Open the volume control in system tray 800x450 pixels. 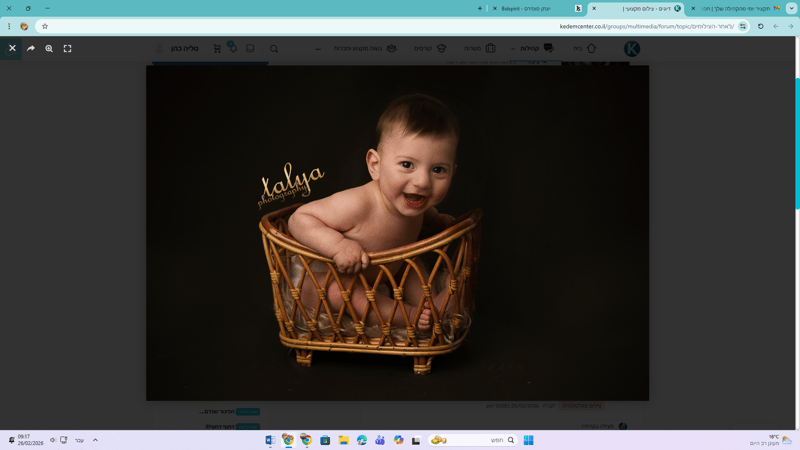[53, 440]
